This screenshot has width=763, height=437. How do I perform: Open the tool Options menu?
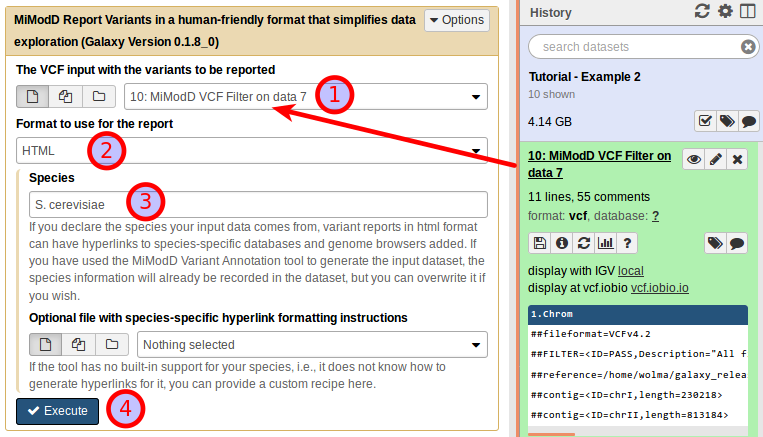point(456,20)
